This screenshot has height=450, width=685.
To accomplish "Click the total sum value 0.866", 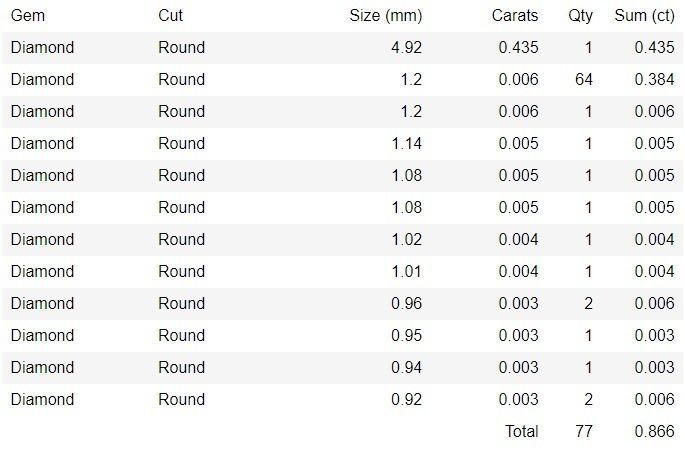I will point(654,432).
